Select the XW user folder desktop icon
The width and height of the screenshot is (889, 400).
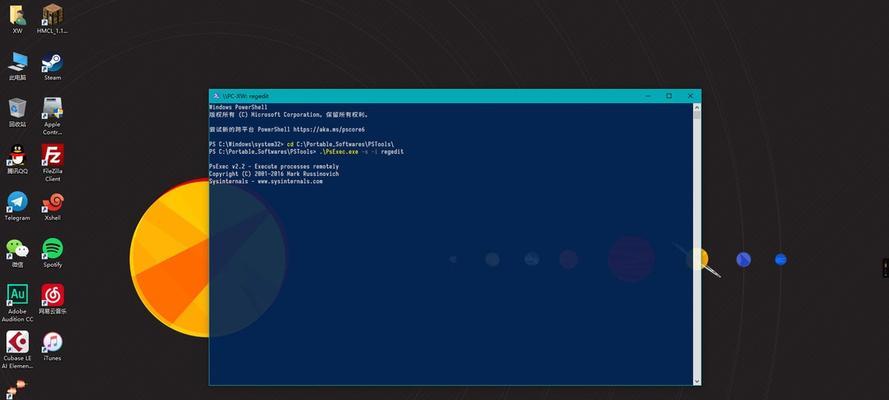pos(17,19)
